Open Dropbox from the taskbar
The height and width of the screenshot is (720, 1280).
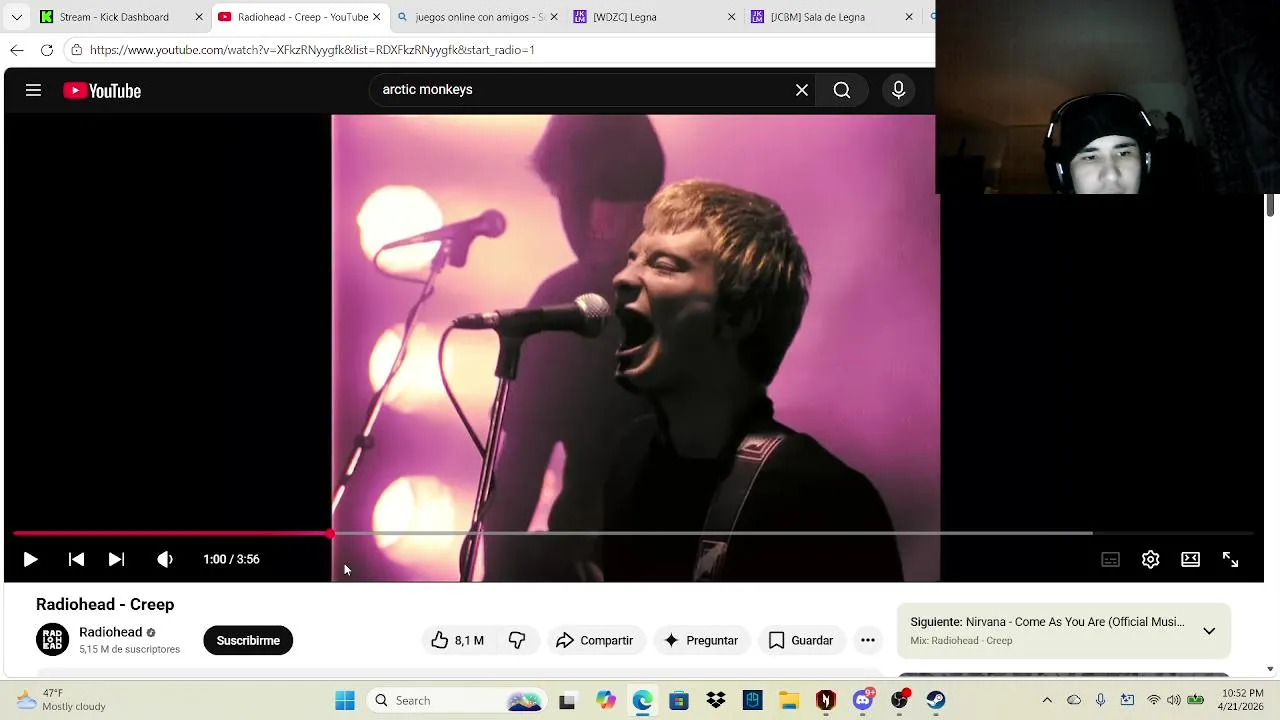[716, 701]
